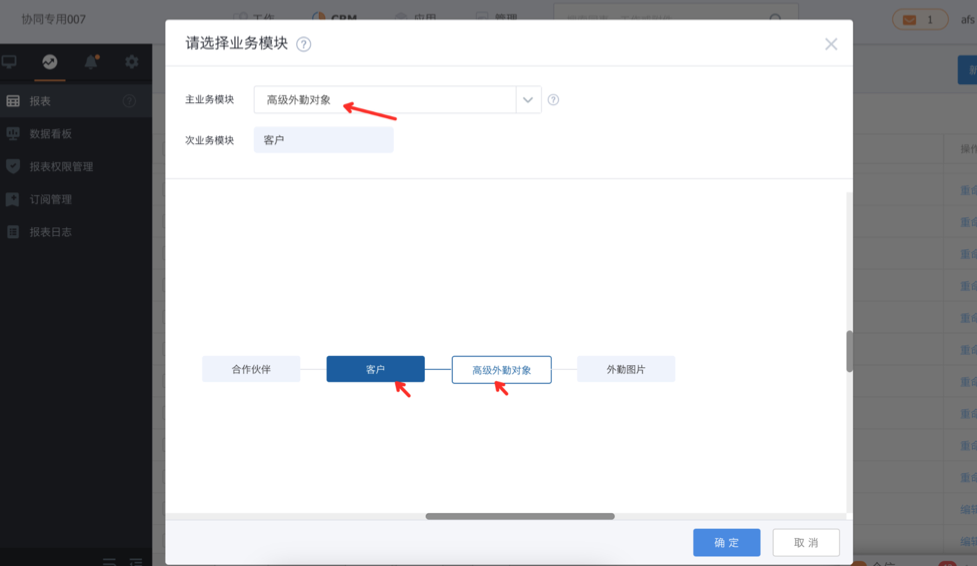The width and height of the screenshot is (977, 566).
Task: Open 报表权限管理 in the sidebar
Action: tap(76, 166)
